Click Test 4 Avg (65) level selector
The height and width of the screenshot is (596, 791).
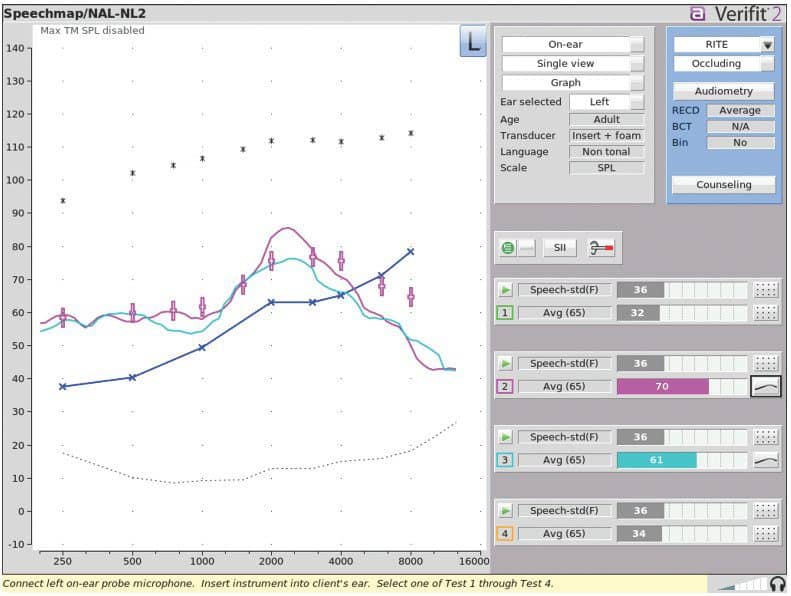point(564,534)
